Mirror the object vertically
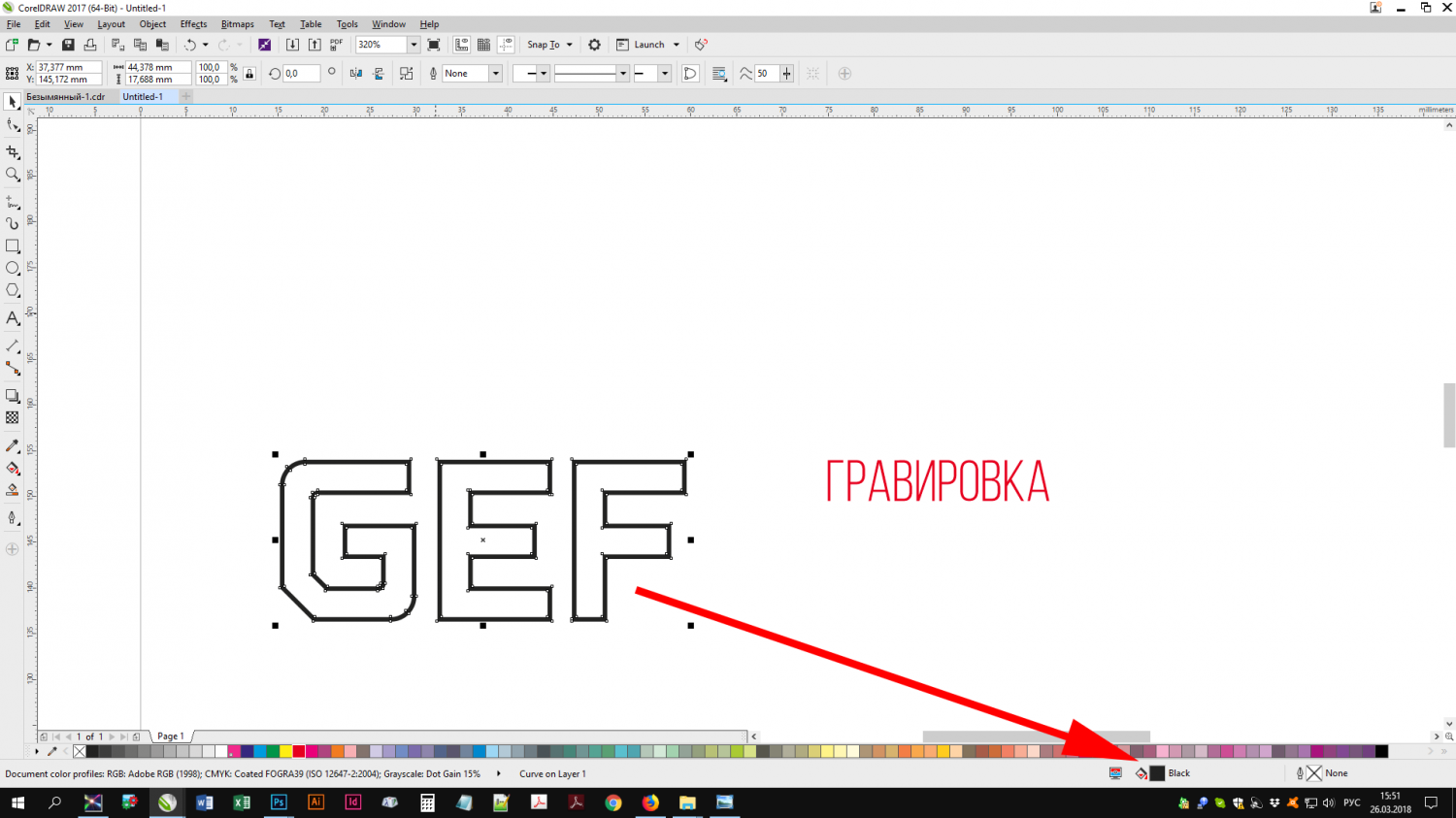1456x818 pixels. (x=379, y=74)
